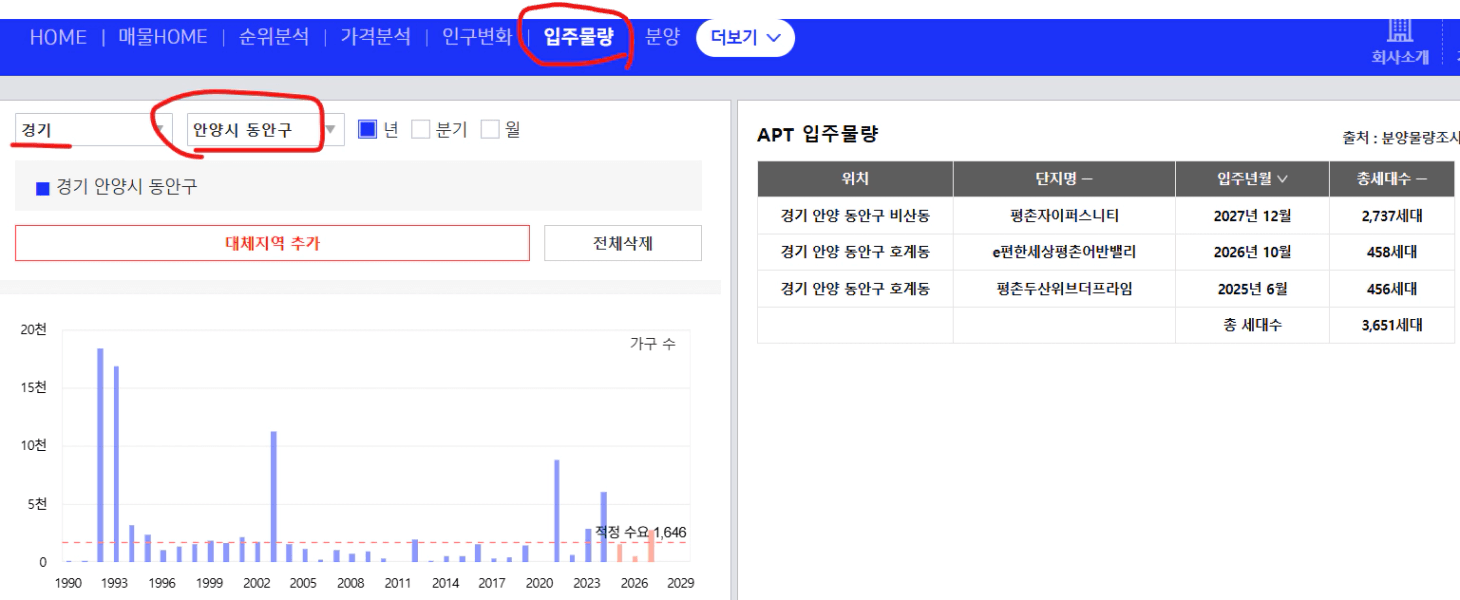Click the 2025년 6월 move-in date cell
Viewport: 1460px width, 600px height.
1252,289
